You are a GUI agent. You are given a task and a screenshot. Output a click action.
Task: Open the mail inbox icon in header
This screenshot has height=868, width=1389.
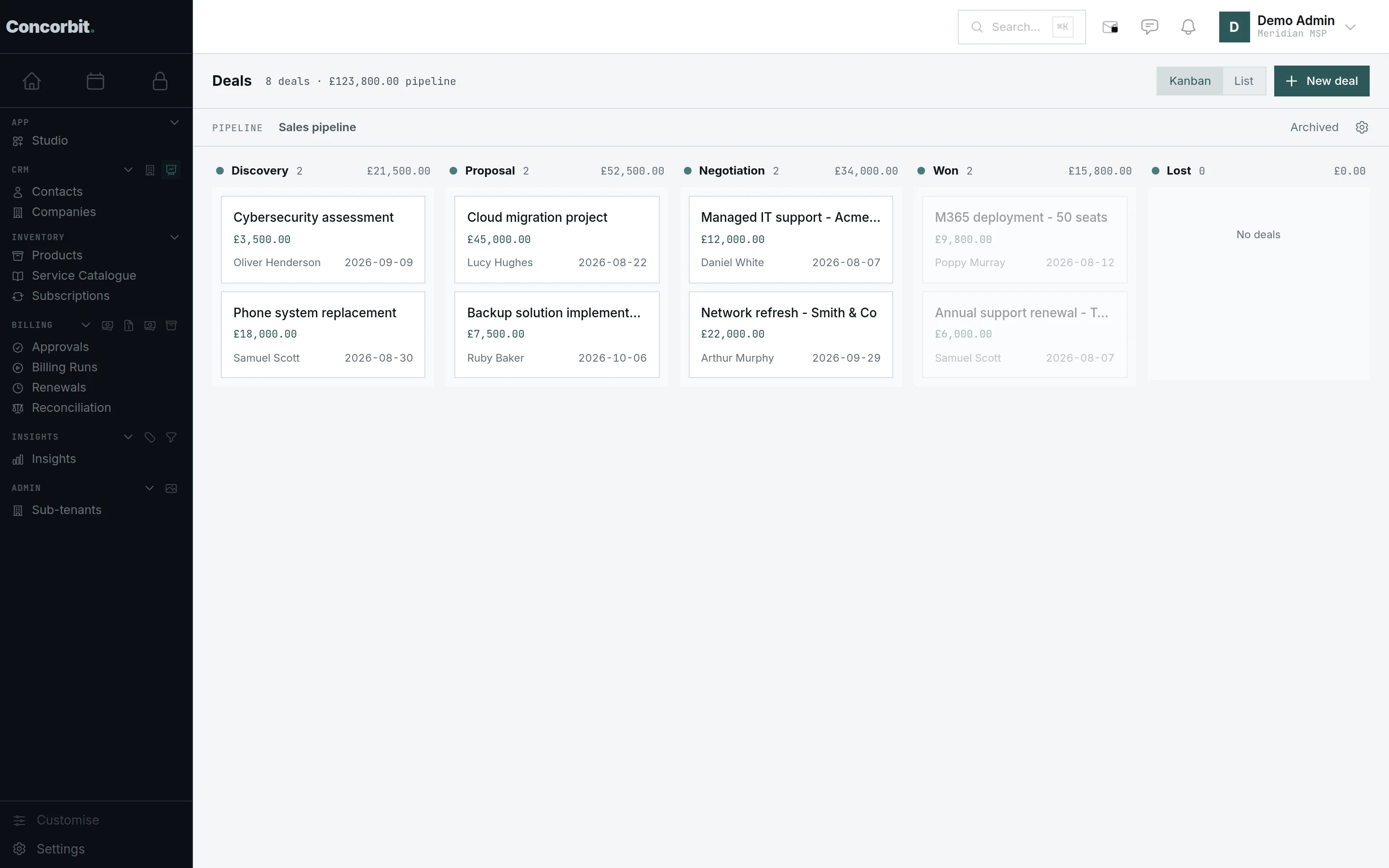(1110, 27)
